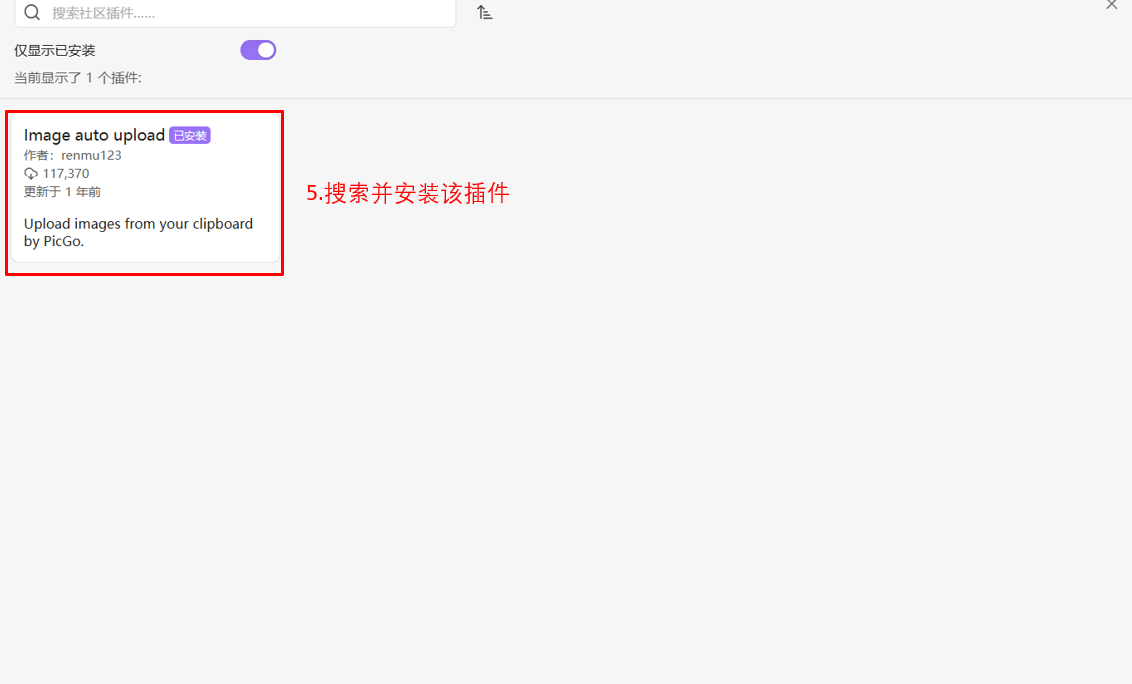Viewport: 1132px width, 684px height.
Task: Click the purple 已安装 badge
Action: [190, 135]
